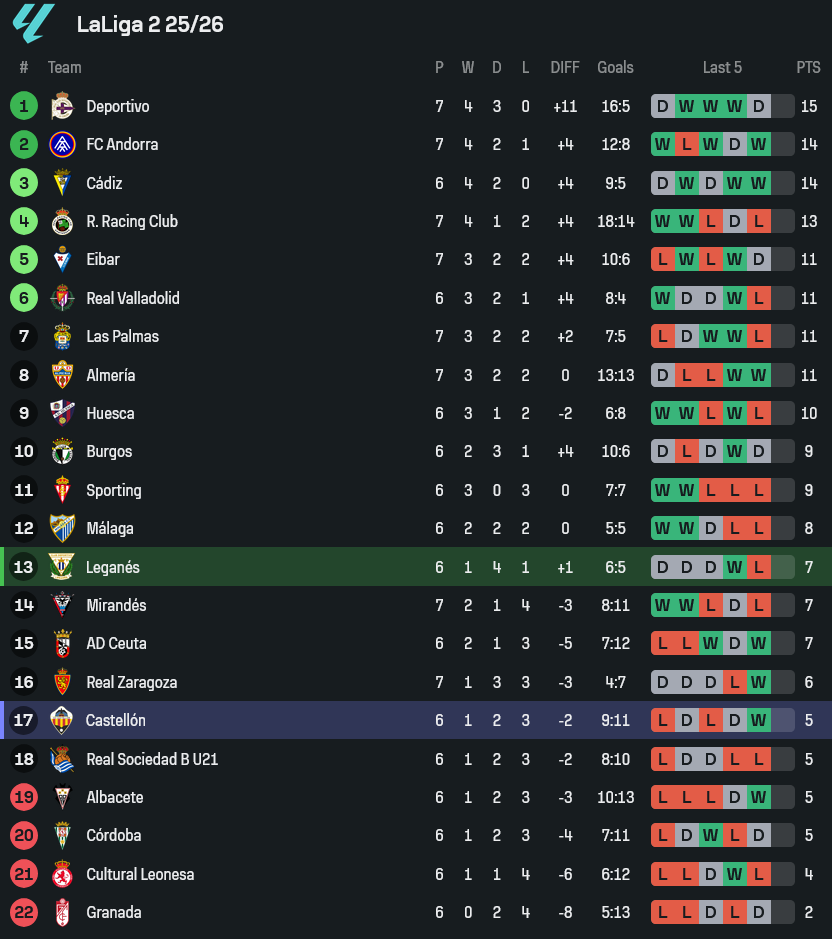Click the Granada club crest
832x939 pixels.
(x=62, y=912)
